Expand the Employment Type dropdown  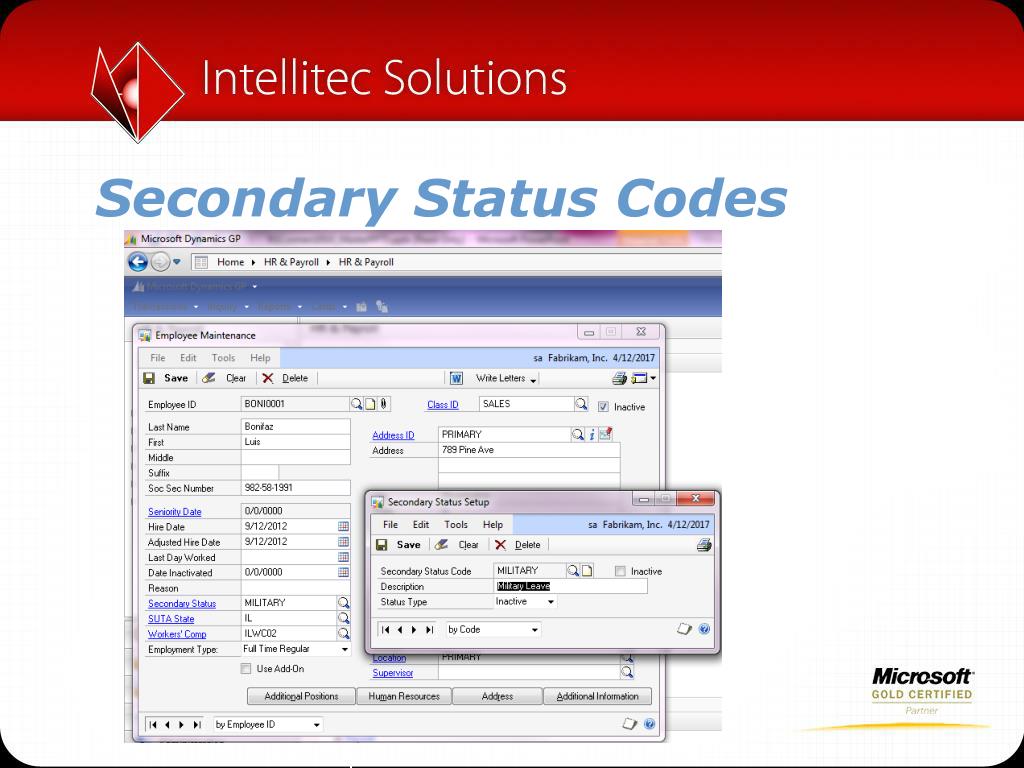(345, 649)
